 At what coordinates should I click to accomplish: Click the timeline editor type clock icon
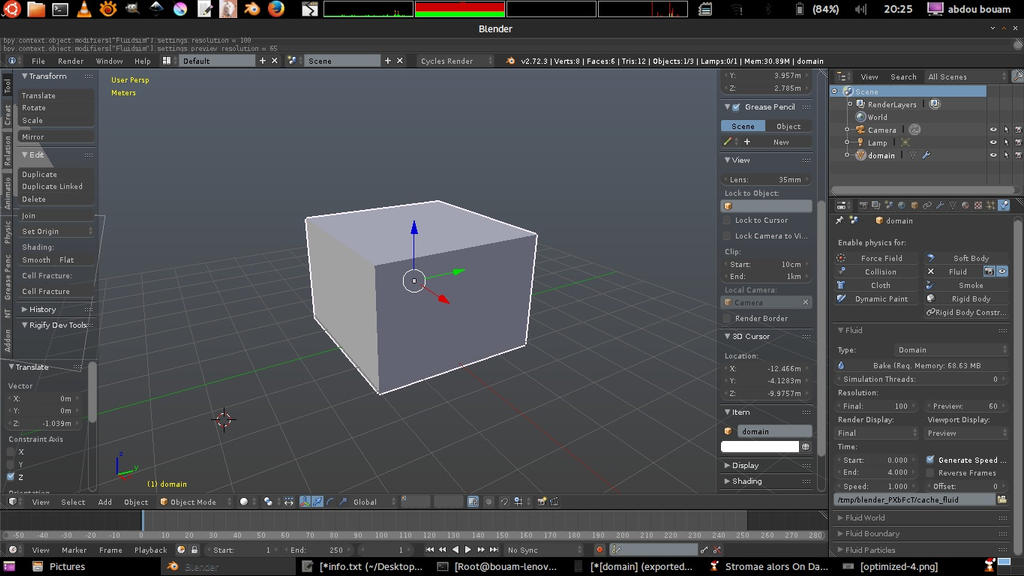pos(12,550)
